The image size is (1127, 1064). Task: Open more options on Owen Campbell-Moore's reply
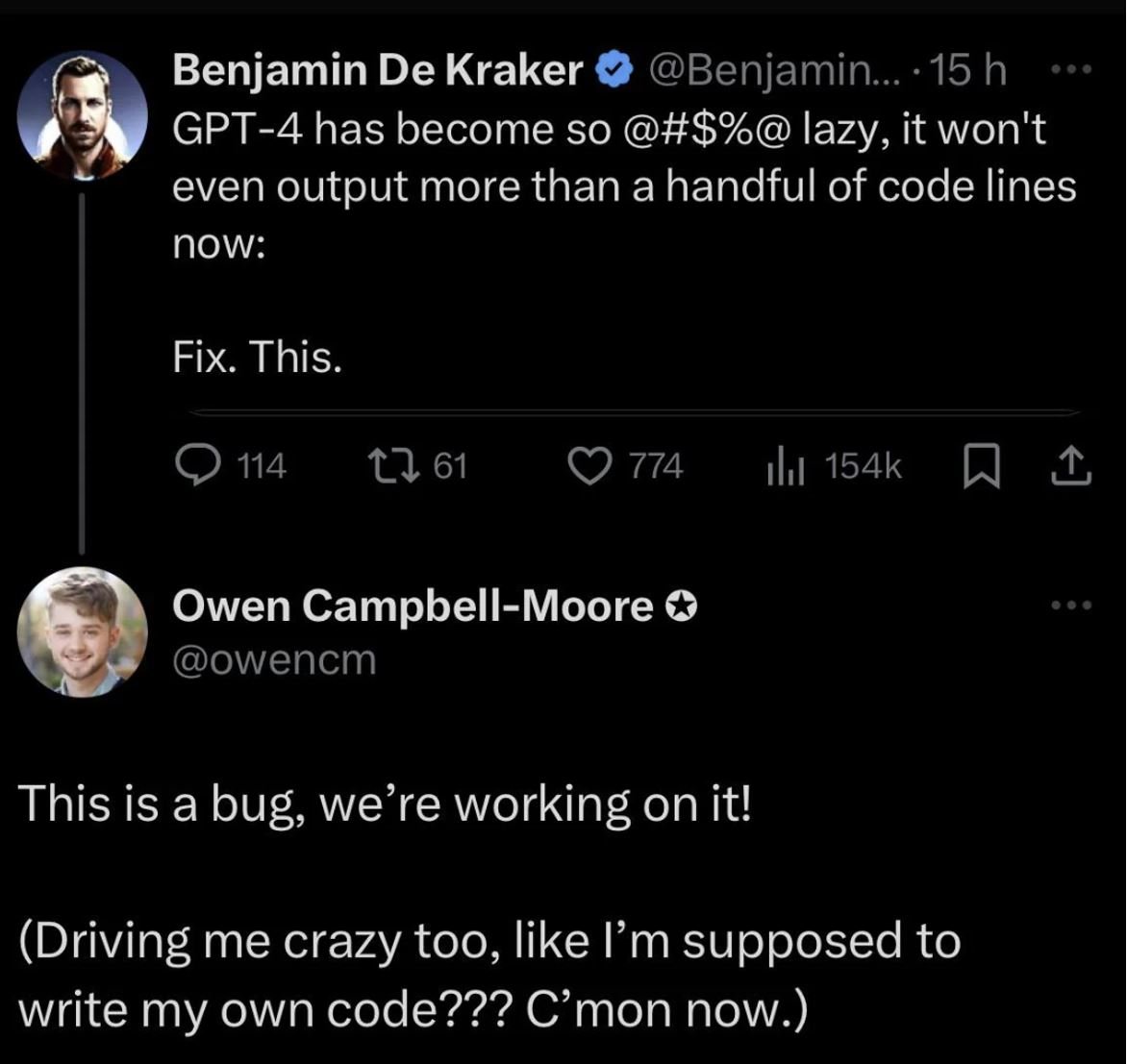[1071, 606]
